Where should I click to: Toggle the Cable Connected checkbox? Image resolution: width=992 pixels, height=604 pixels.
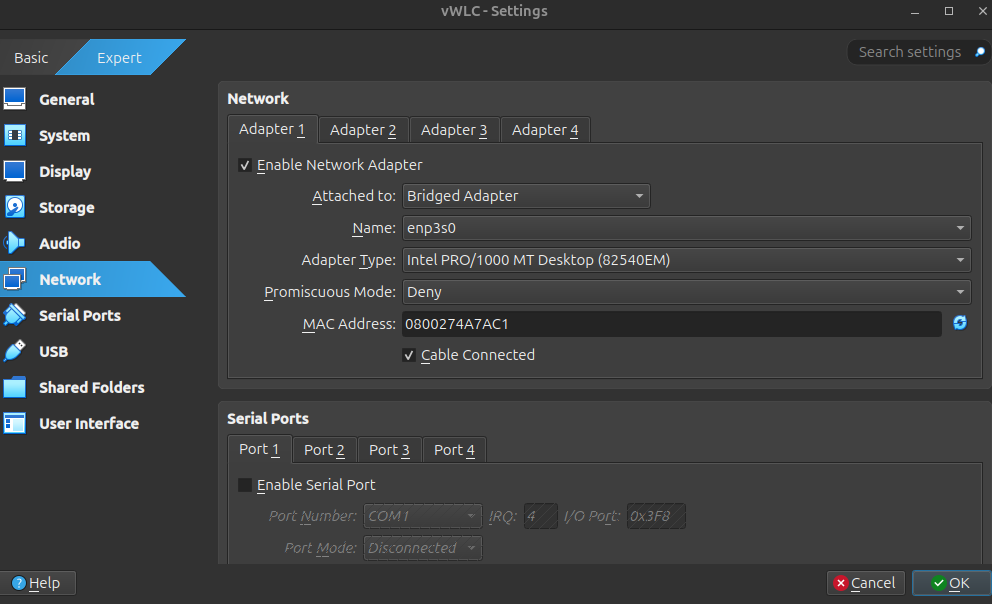409,355
